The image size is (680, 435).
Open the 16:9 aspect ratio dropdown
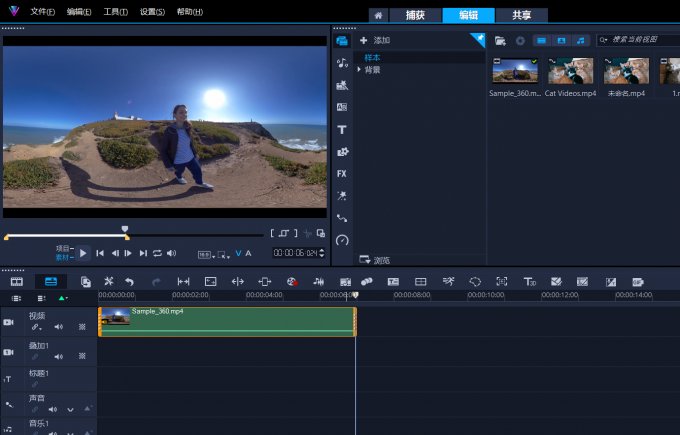(x=205, y=254)
